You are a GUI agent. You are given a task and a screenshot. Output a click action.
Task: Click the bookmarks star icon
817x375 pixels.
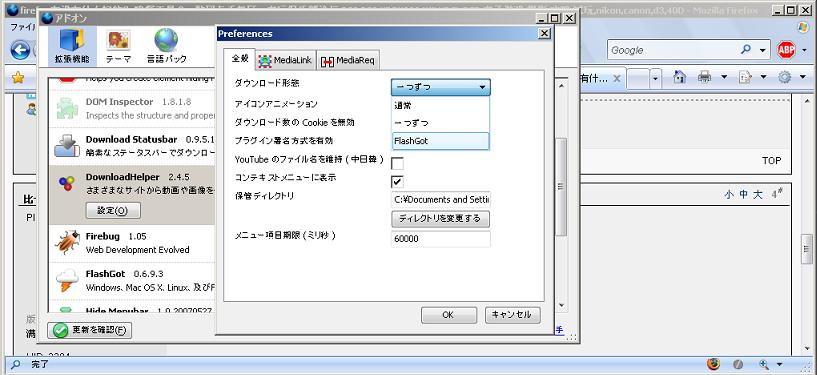(18, 78)
